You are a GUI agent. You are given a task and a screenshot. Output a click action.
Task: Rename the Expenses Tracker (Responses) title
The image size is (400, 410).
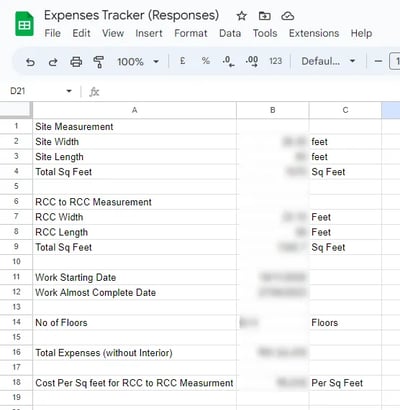131,15
